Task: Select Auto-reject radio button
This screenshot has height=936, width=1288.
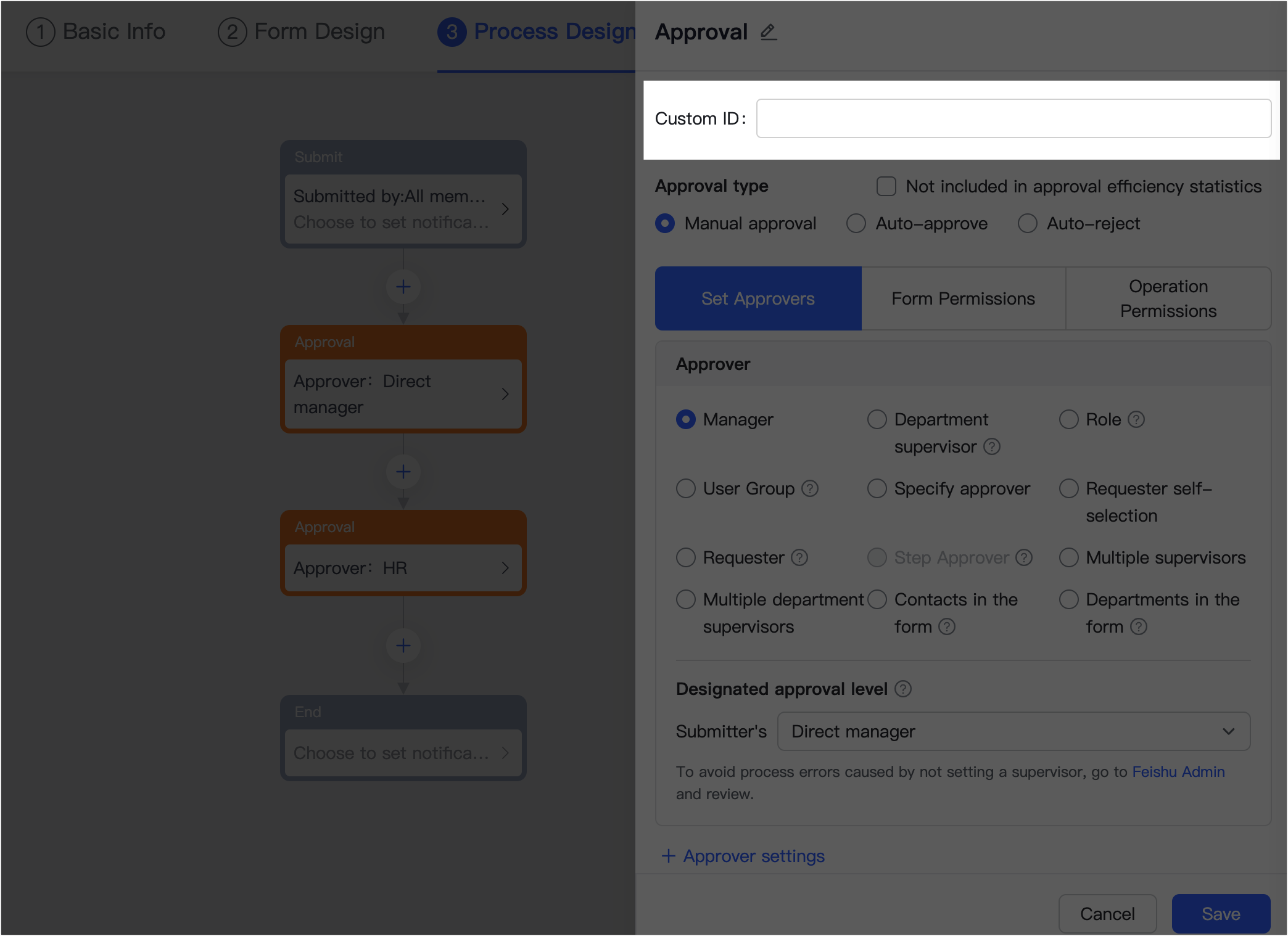Action: (1027, 223)
